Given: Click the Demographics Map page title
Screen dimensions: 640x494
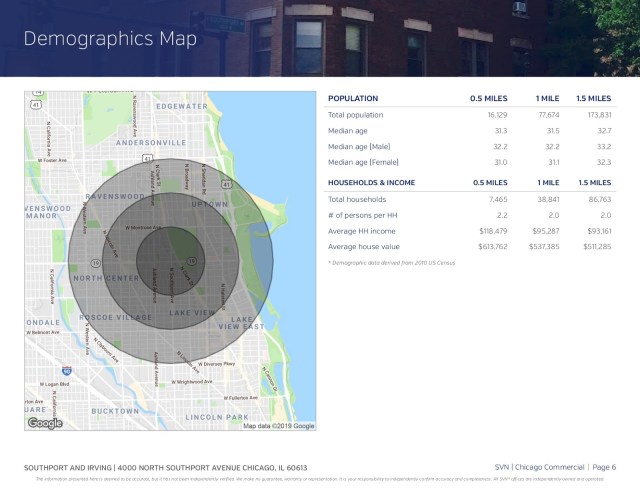Looking at the screenshot, I should 110,39.
